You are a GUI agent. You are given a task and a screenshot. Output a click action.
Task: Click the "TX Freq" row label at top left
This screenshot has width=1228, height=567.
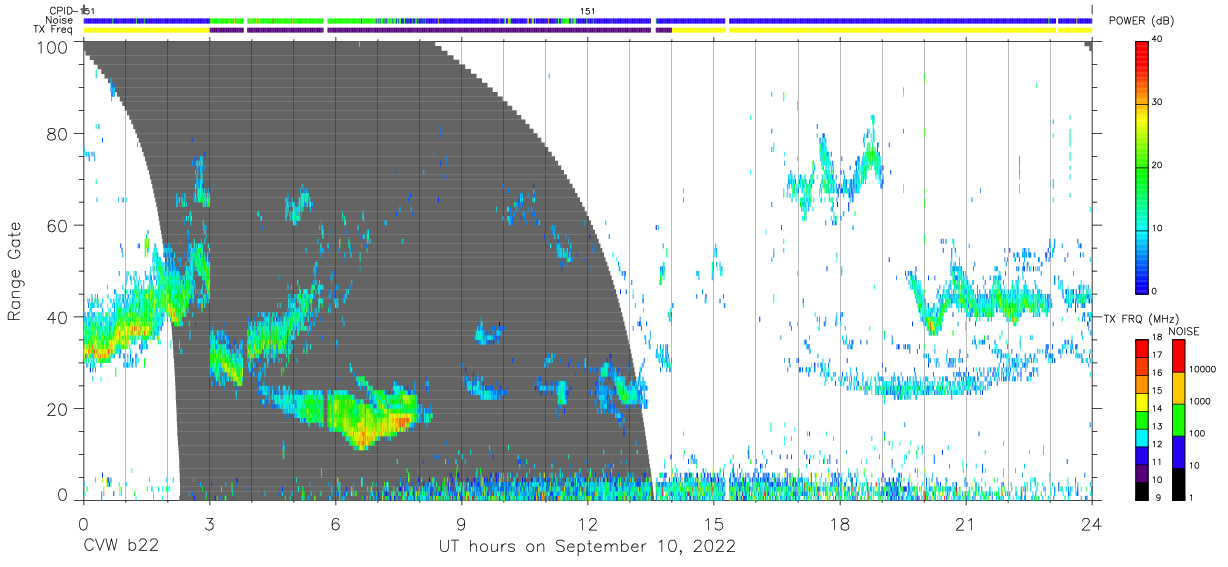[55, 30]
